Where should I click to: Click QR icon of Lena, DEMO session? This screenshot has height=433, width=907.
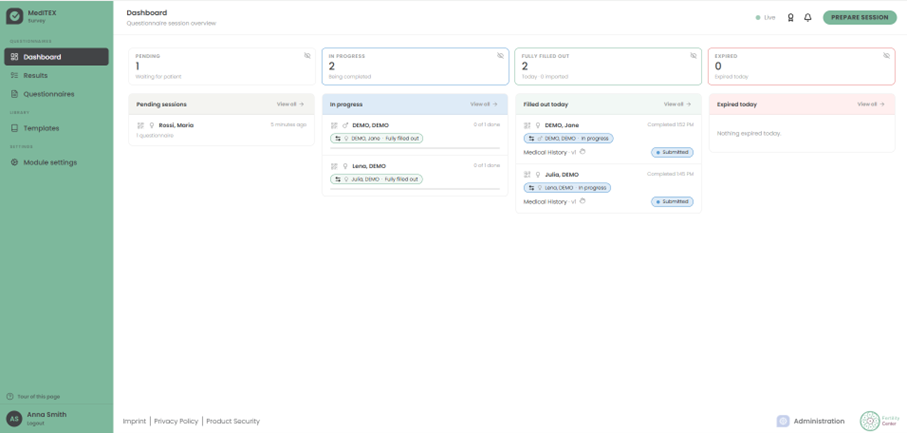(x=334, y=166)
